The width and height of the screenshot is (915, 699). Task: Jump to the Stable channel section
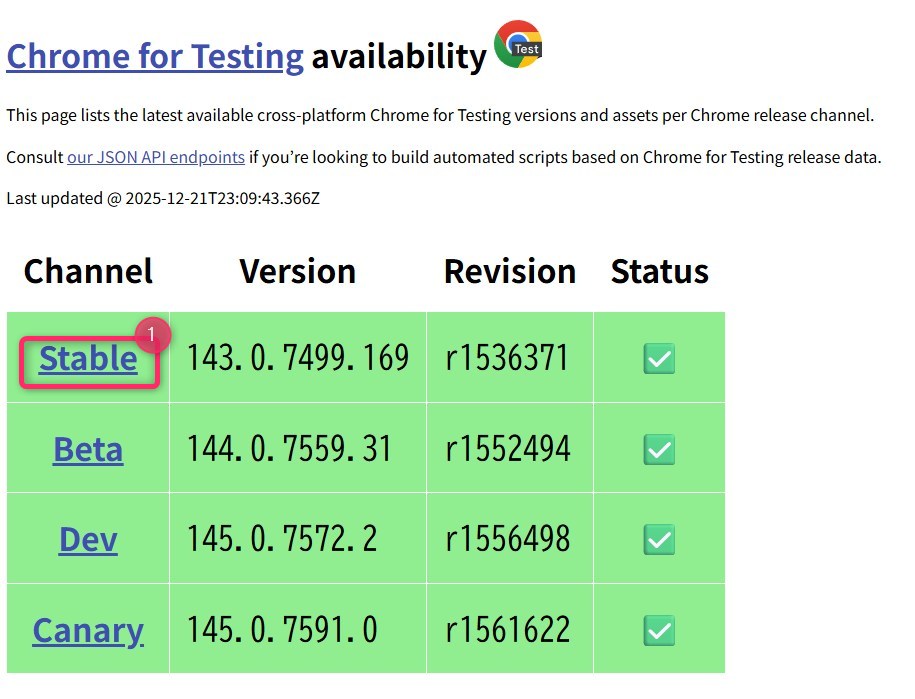[x=88, y=359]
